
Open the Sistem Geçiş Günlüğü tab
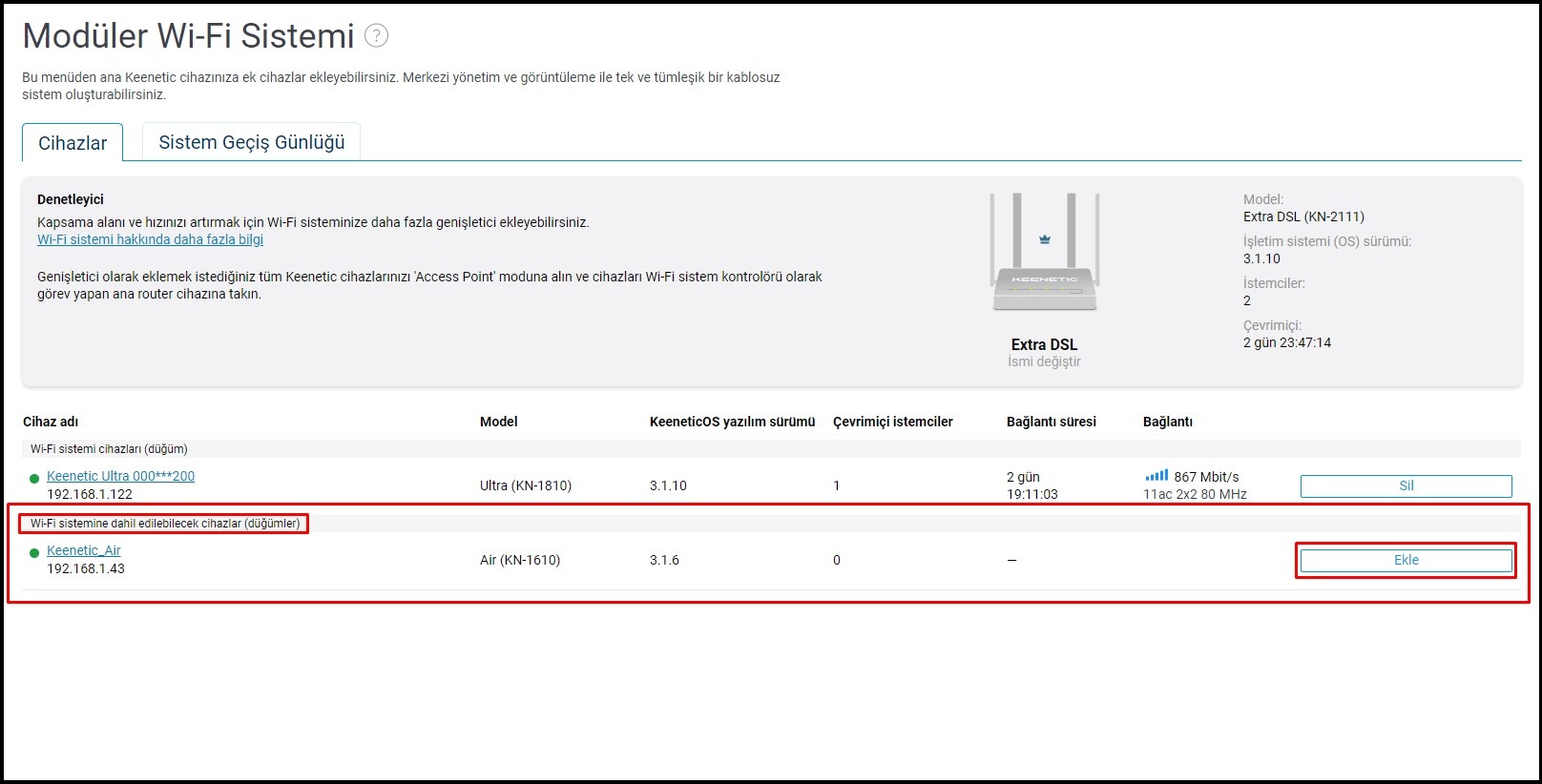252,142
